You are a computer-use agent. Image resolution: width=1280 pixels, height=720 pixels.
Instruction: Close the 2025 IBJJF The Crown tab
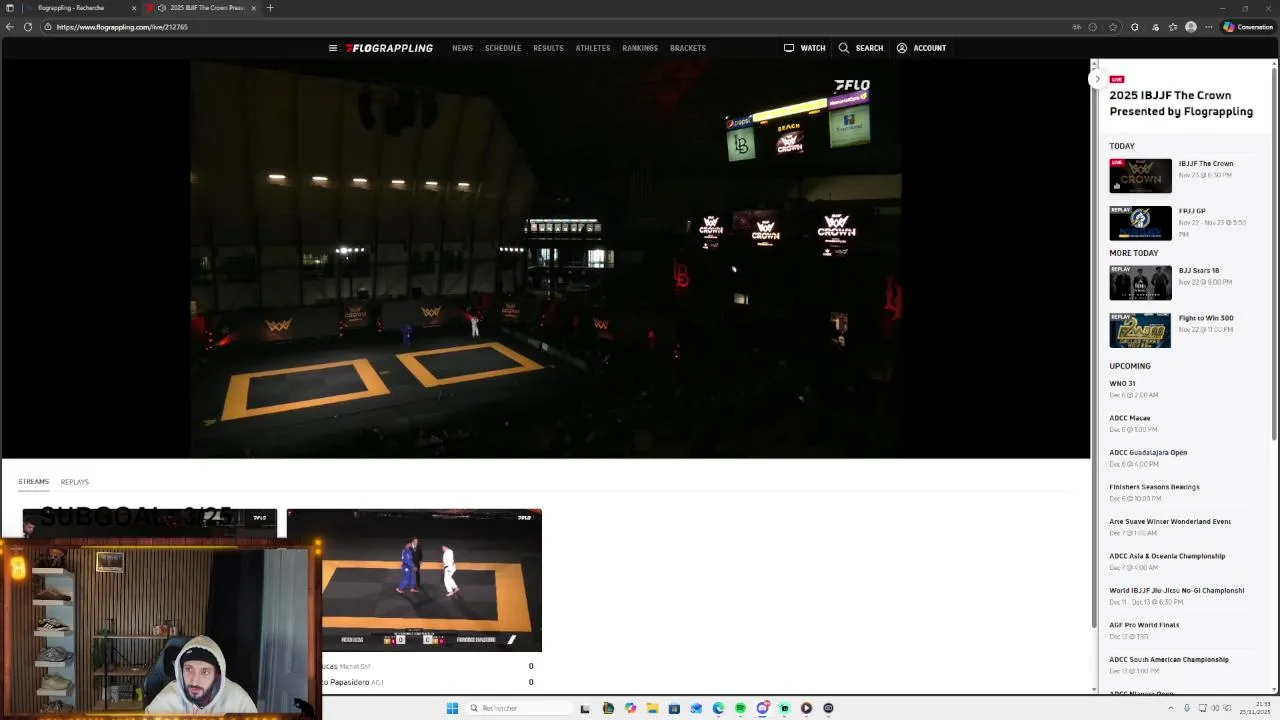[x=253, y=8]
